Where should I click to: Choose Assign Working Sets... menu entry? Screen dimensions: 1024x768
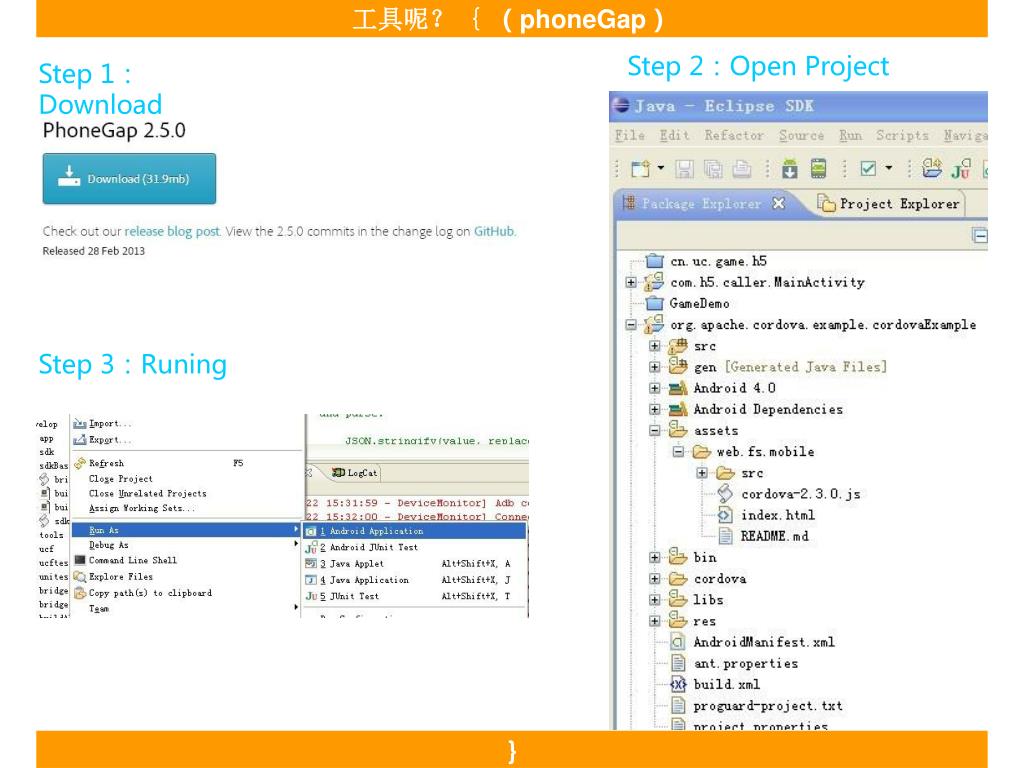coord(142,508)
